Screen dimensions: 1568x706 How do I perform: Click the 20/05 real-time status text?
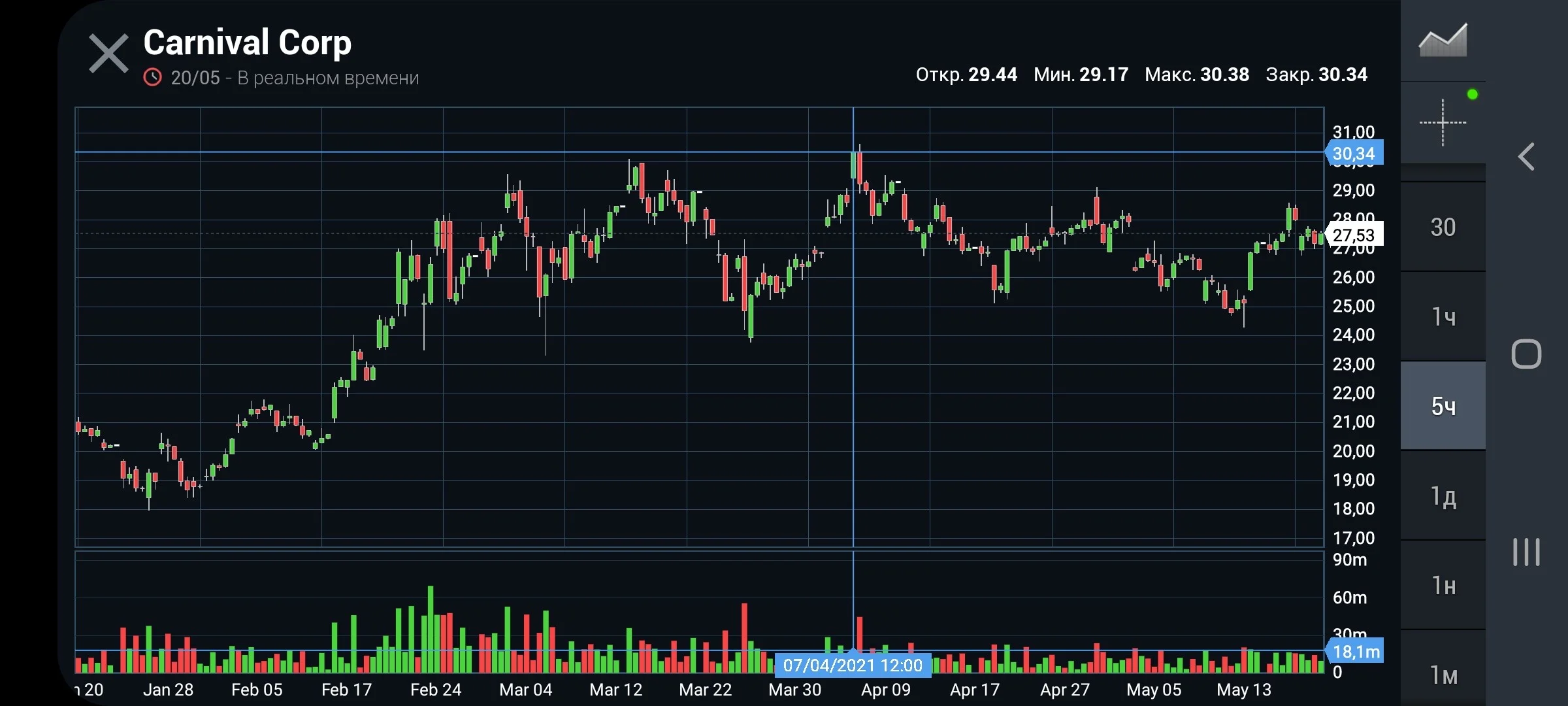pyautogui.click(x=295, y=78)
